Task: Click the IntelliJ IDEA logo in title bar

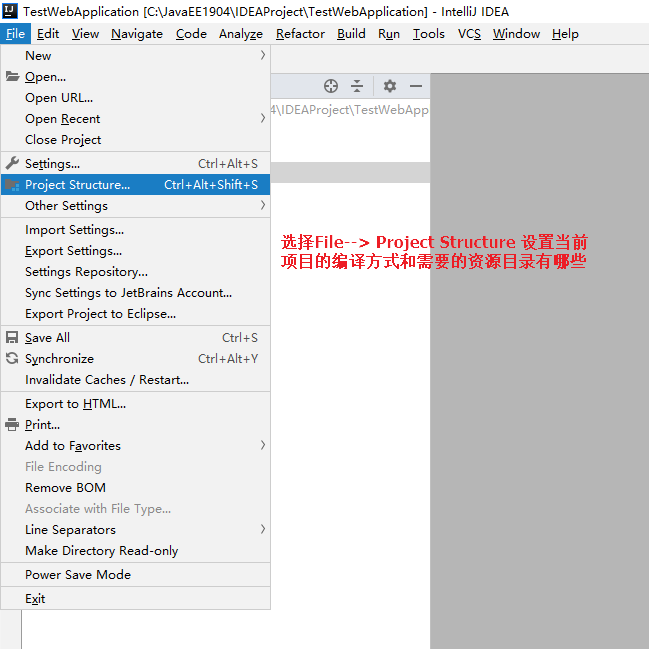Action: coord(10,11)
